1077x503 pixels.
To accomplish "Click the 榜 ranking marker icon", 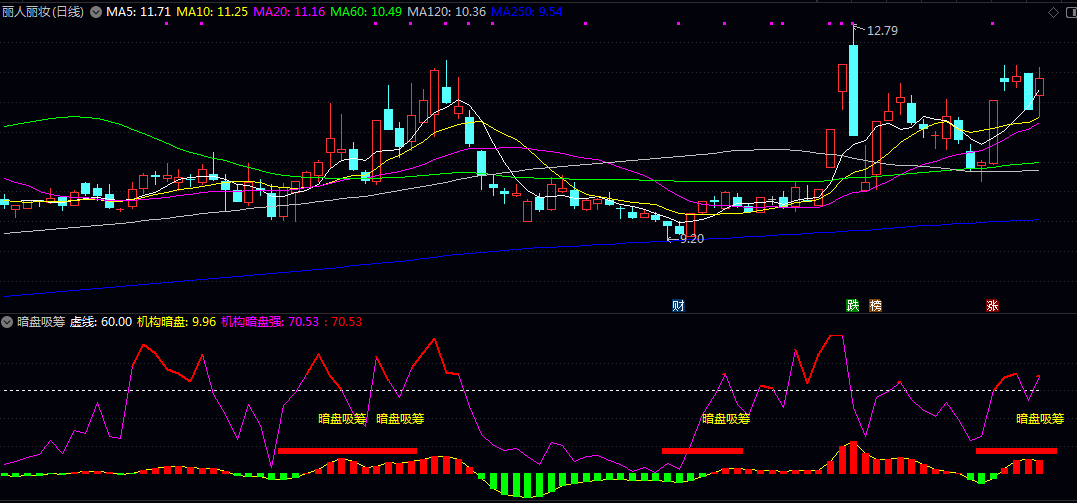I will [876, 305].
